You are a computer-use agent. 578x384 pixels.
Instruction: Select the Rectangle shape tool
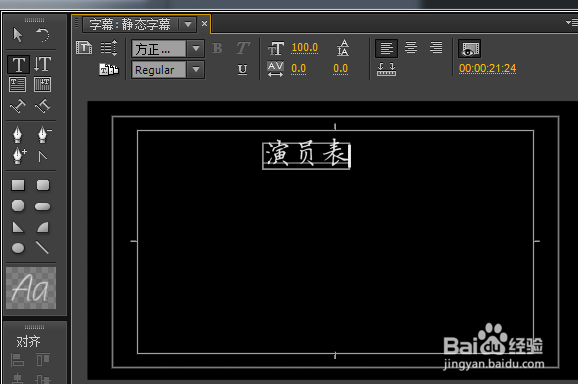[x=18, y=185]
